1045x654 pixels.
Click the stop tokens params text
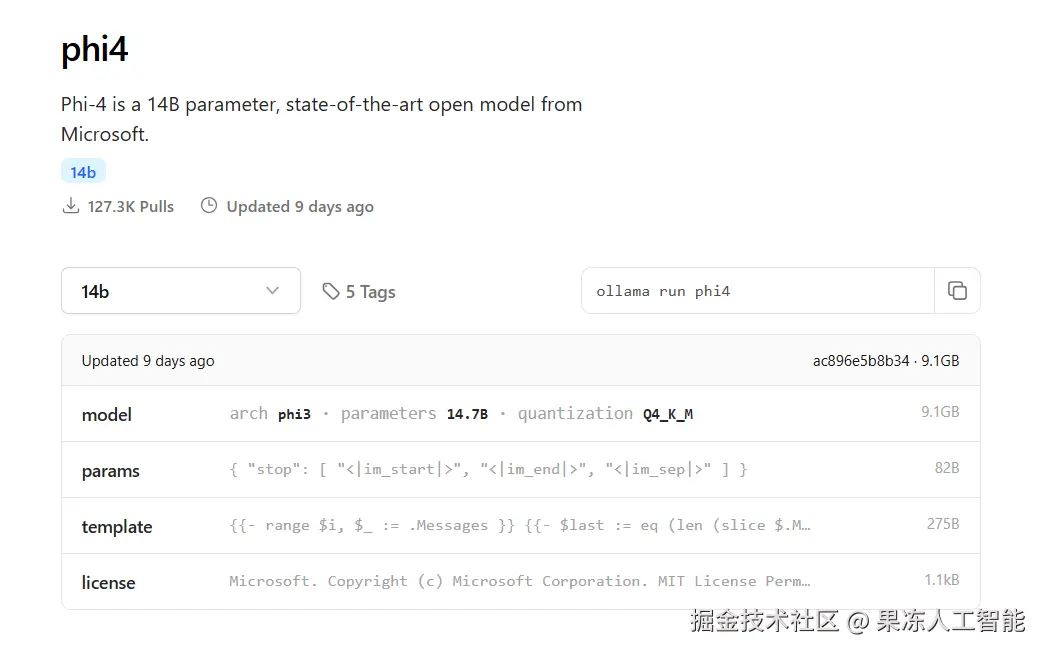488,469
